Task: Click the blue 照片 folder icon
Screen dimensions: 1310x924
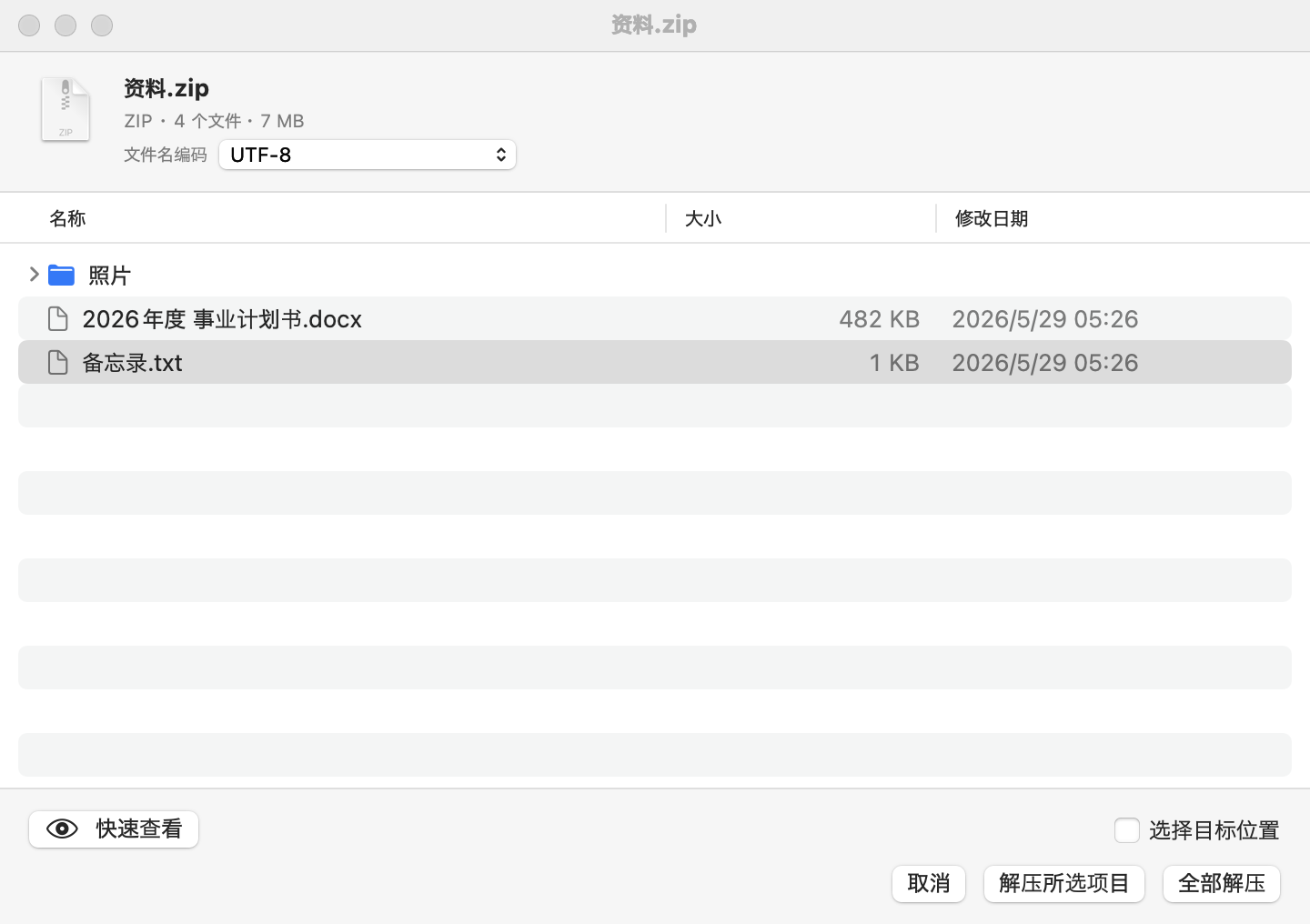Action: [61, 275]
